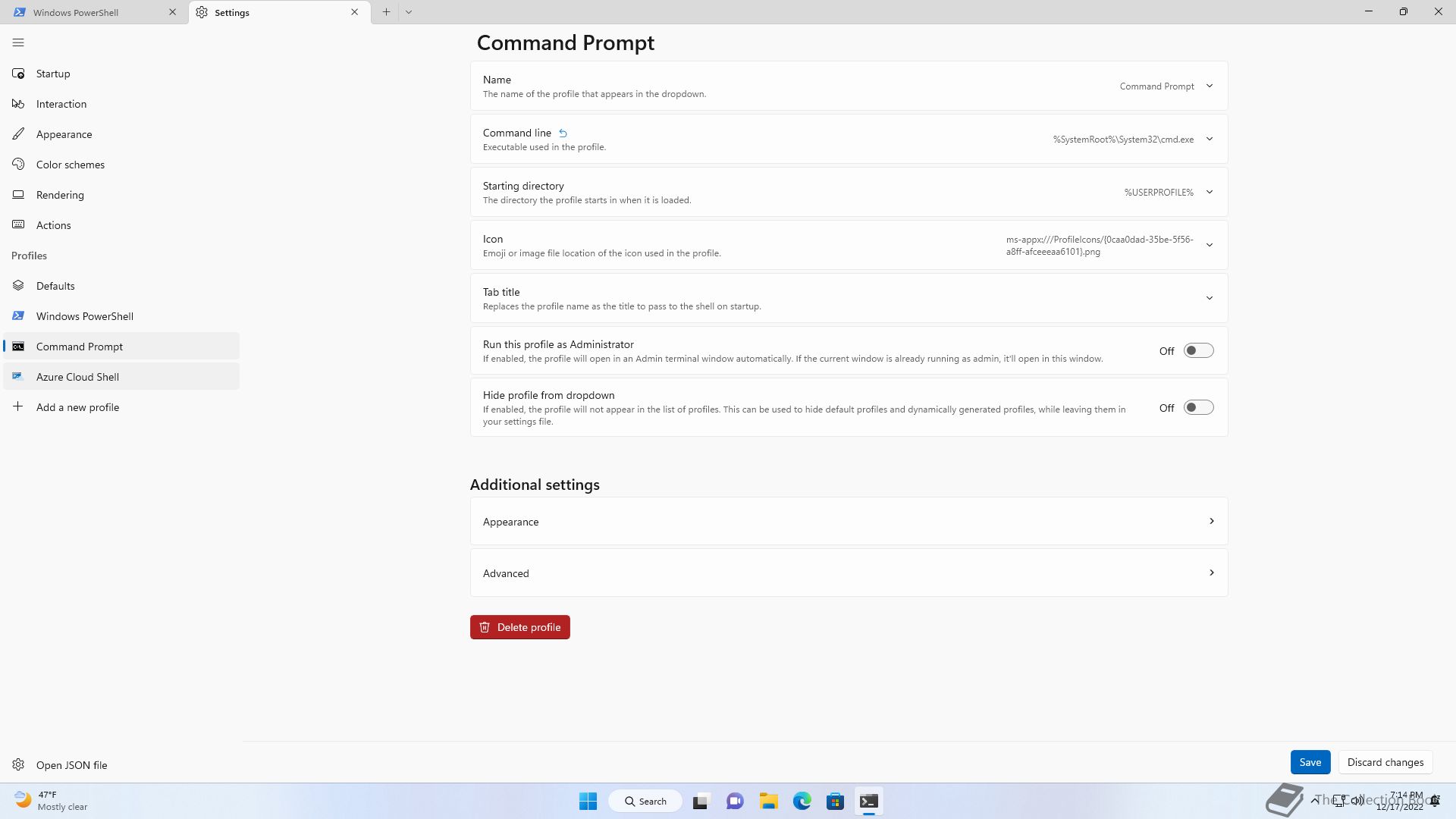
Task: Open Windows Start menu
Action: [x=588, y=802]
